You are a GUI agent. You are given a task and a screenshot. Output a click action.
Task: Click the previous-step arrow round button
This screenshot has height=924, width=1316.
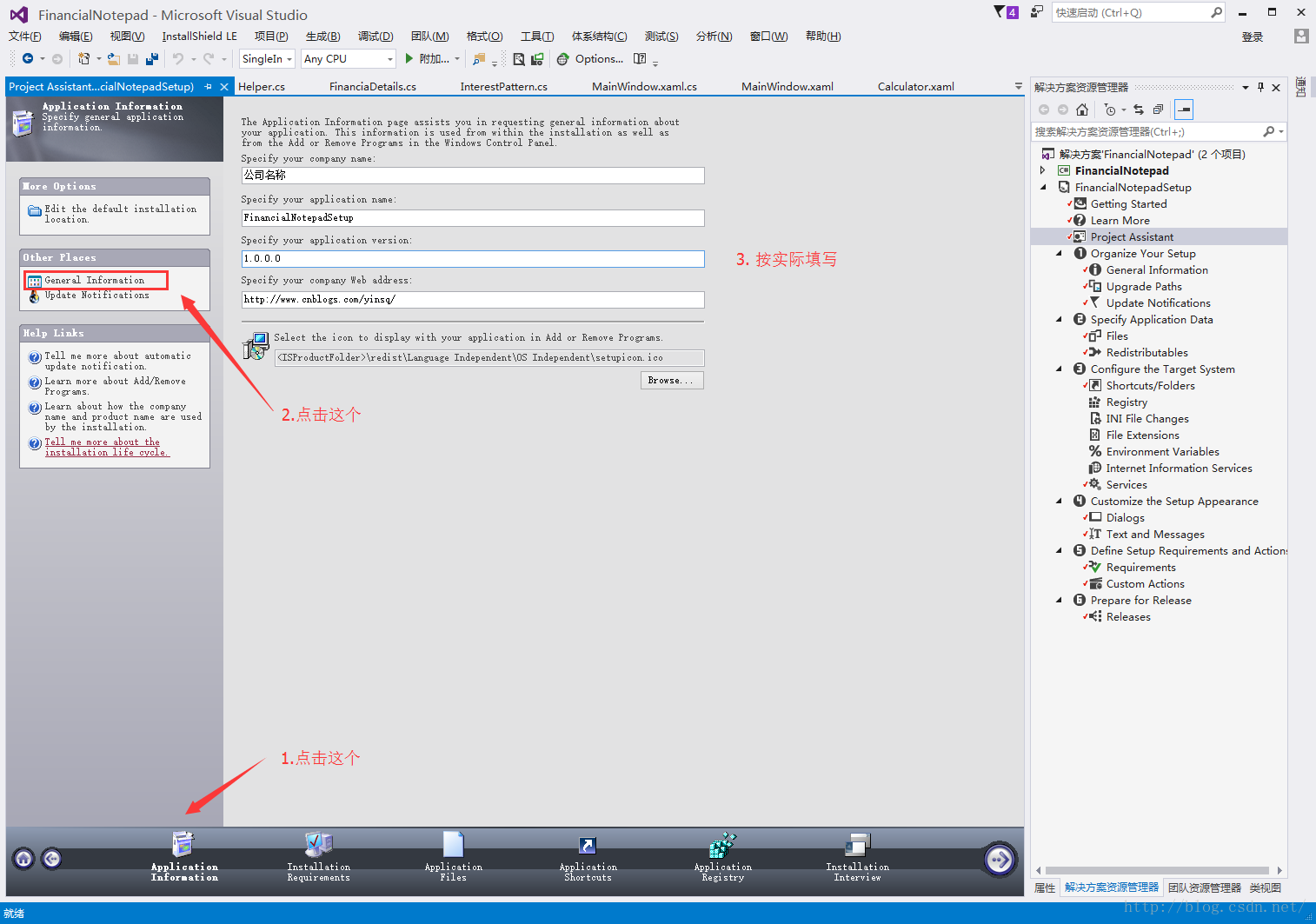52,859
